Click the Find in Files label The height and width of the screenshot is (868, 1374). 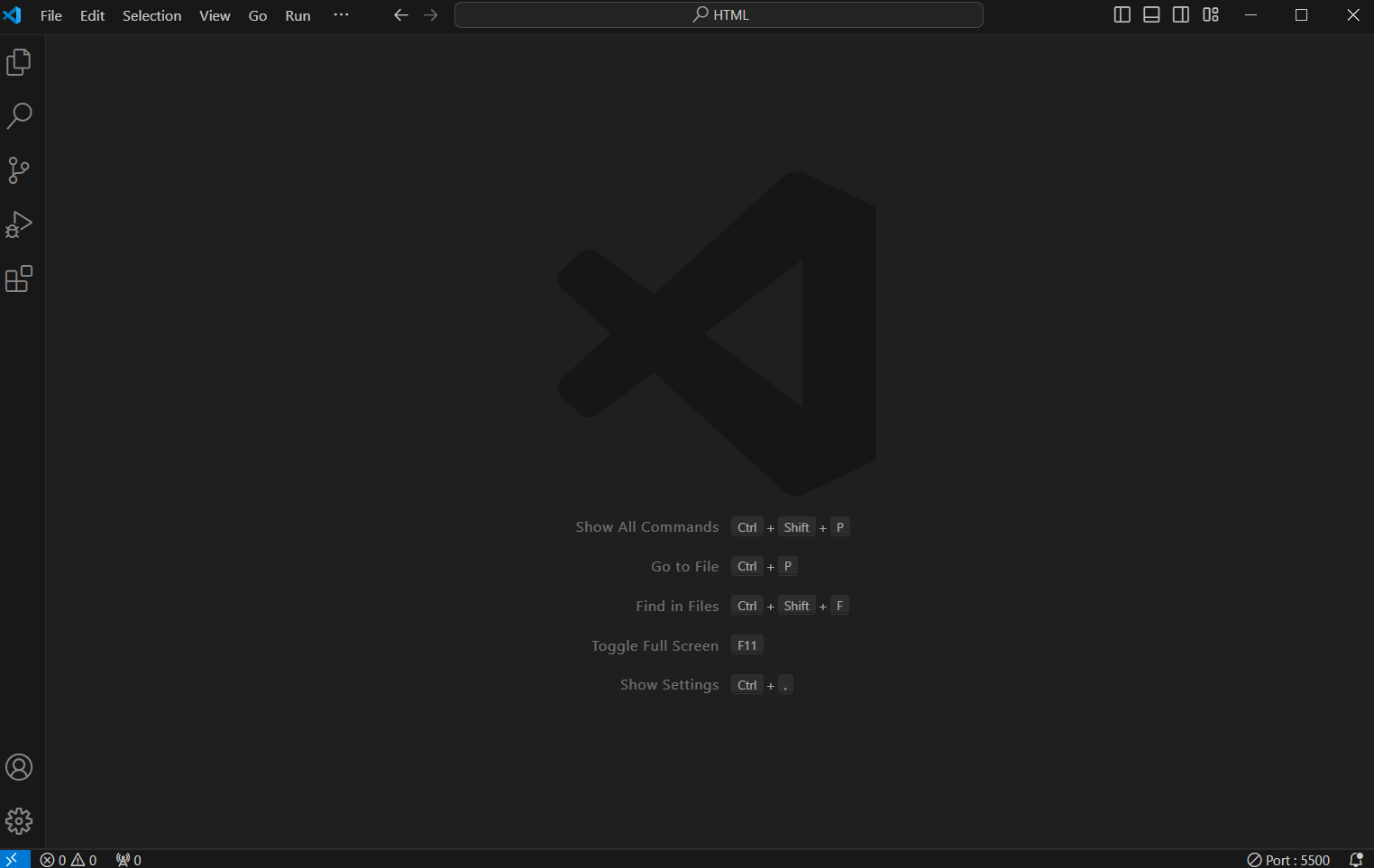coord(677,607)
